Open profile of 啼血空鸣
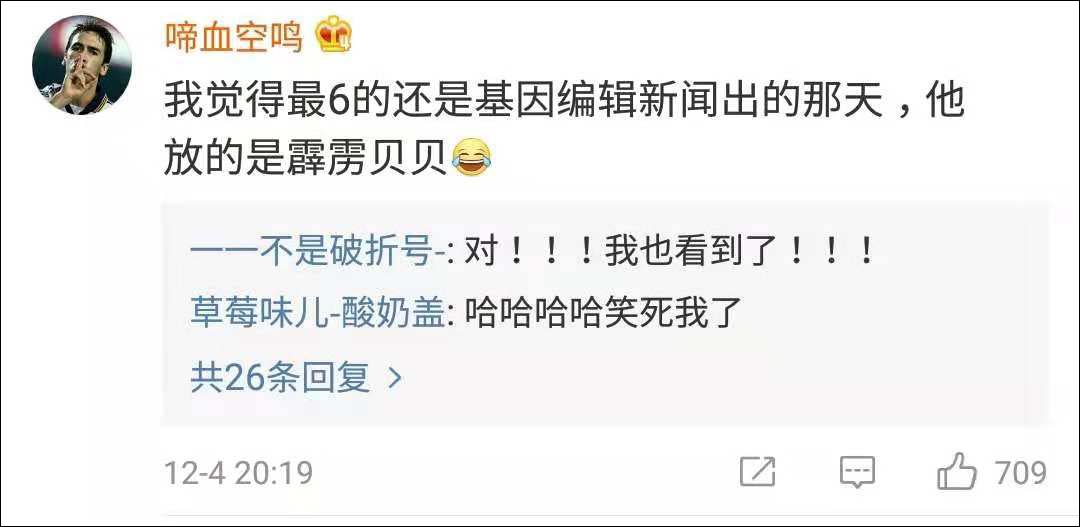Image resolution: width=1080 pixels, height=527 pixels. [233, 36]
